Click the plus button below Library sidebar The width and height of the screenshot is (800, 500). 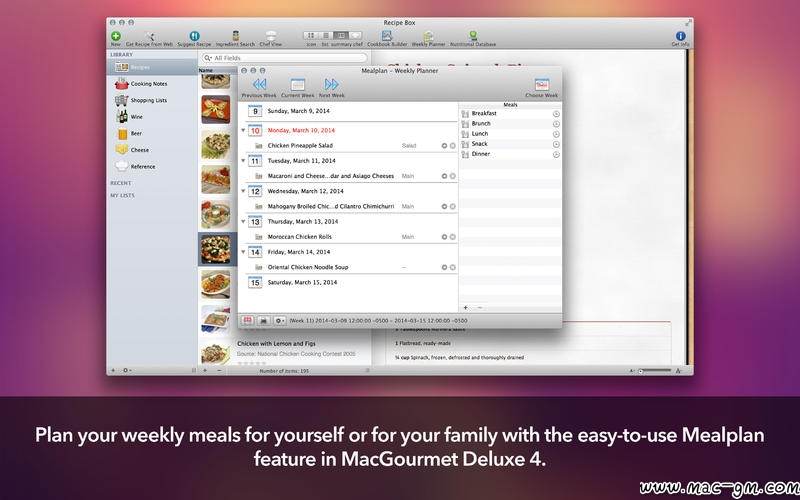point(113,370)
